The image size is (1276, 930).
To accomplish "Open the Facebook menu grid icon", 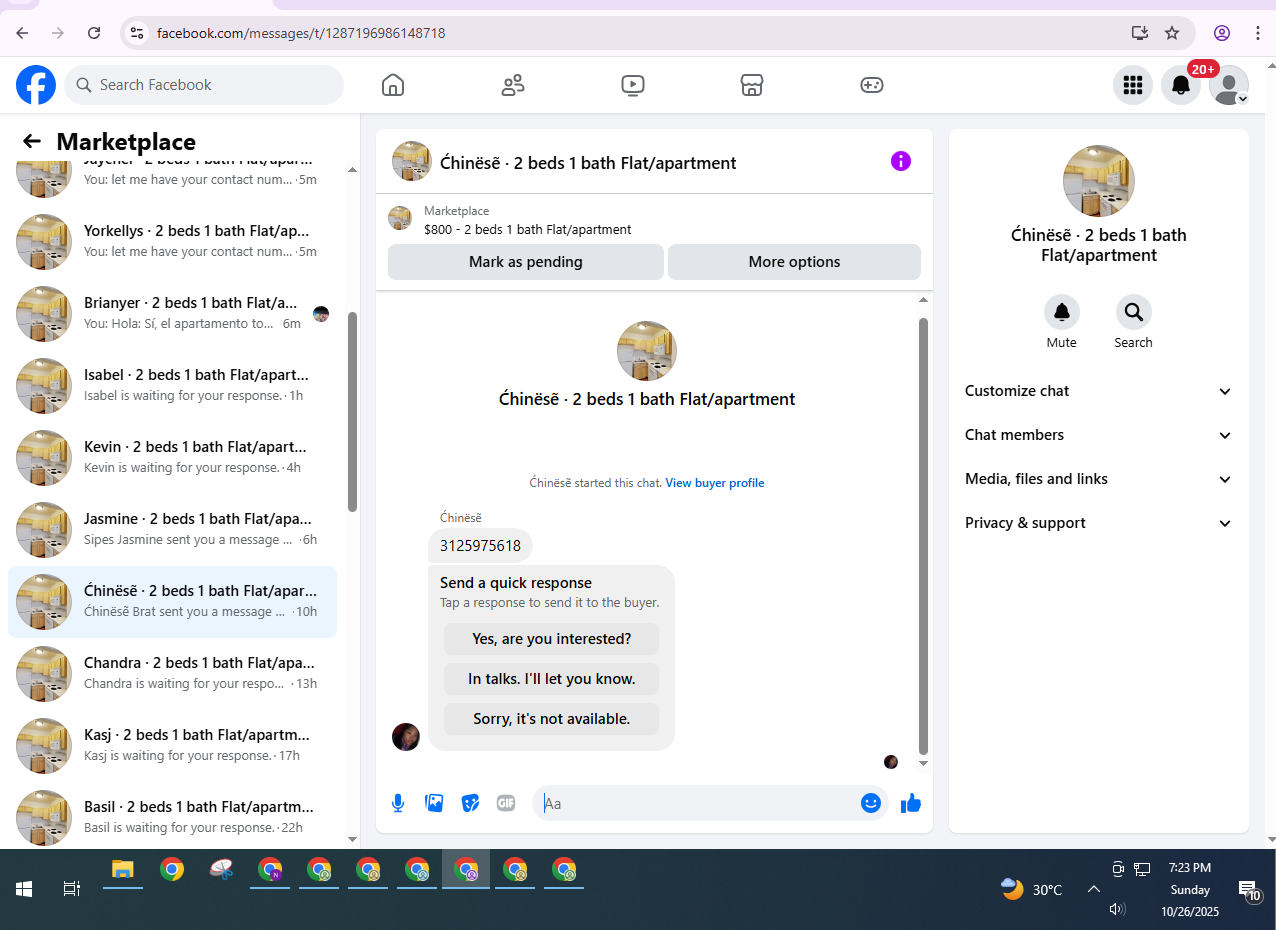I will pyautogui.click(x=1133, y=85).
